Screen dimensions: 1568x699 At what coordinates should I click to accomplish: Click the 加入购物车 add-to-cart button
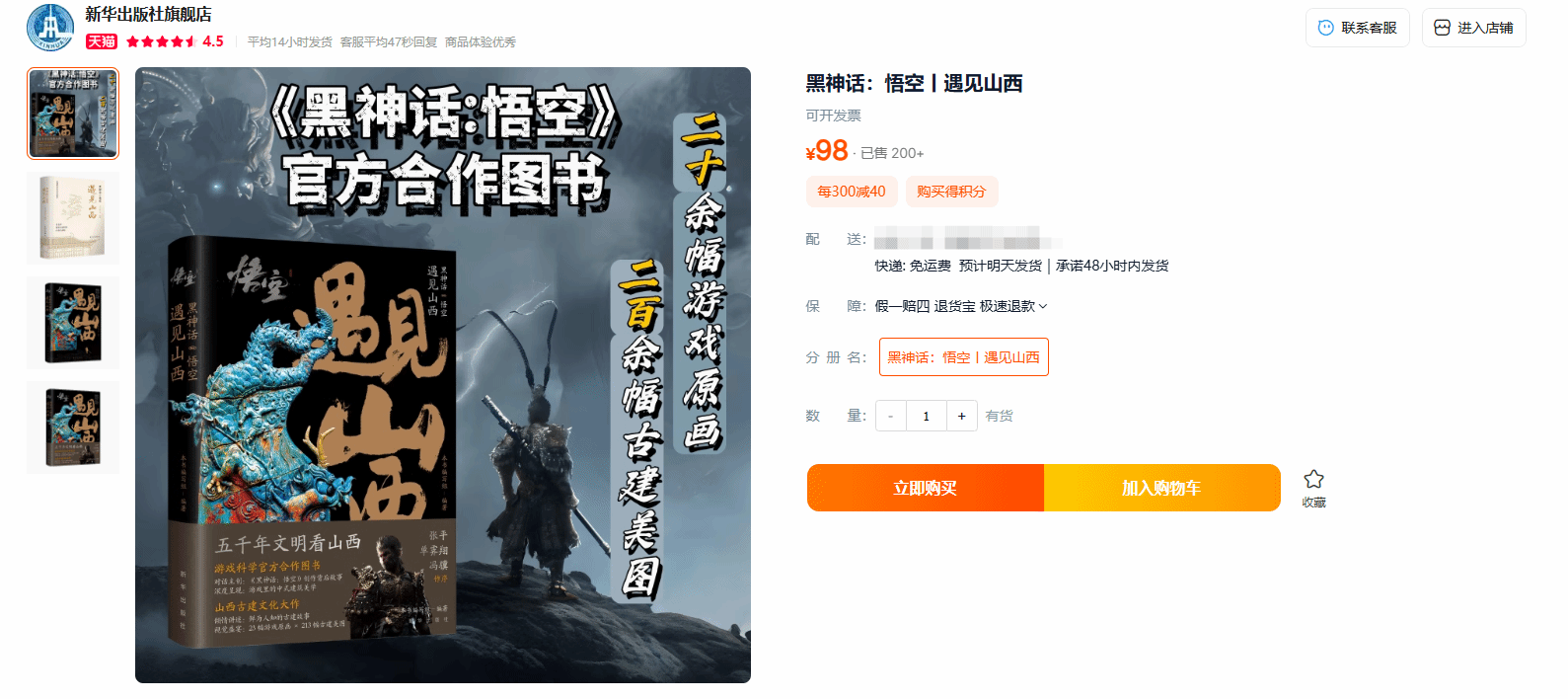coord(1162,488)
